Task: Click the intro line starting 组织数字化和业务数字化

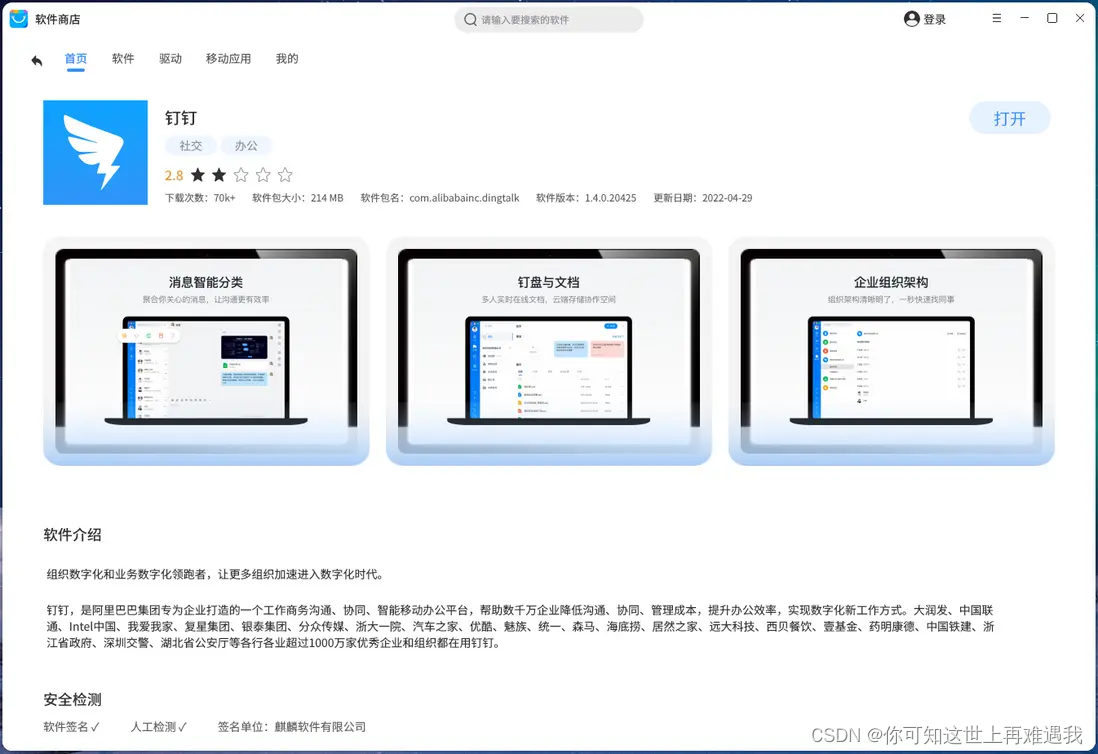Action: [x=215, y=574]
